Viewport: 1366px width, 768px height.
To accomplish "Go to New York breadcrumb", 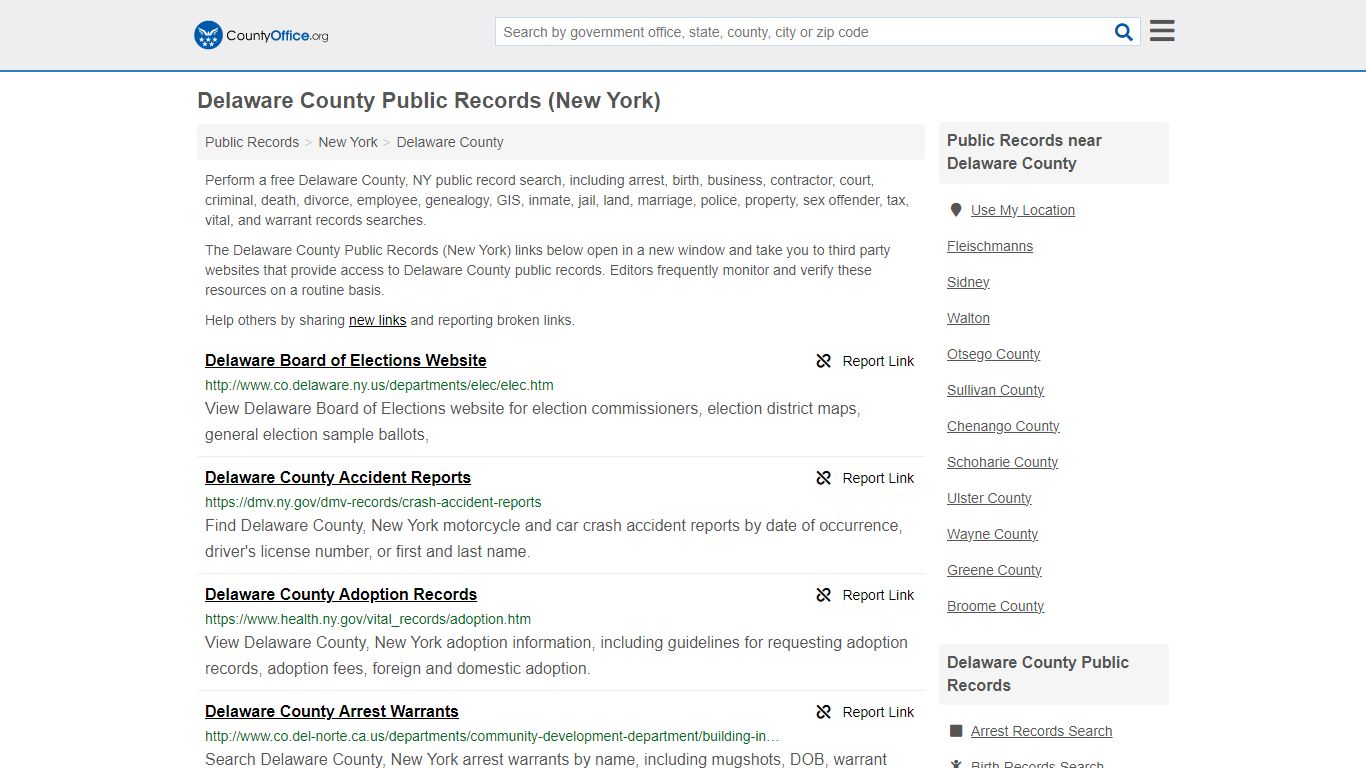I will tap(348, 142).
